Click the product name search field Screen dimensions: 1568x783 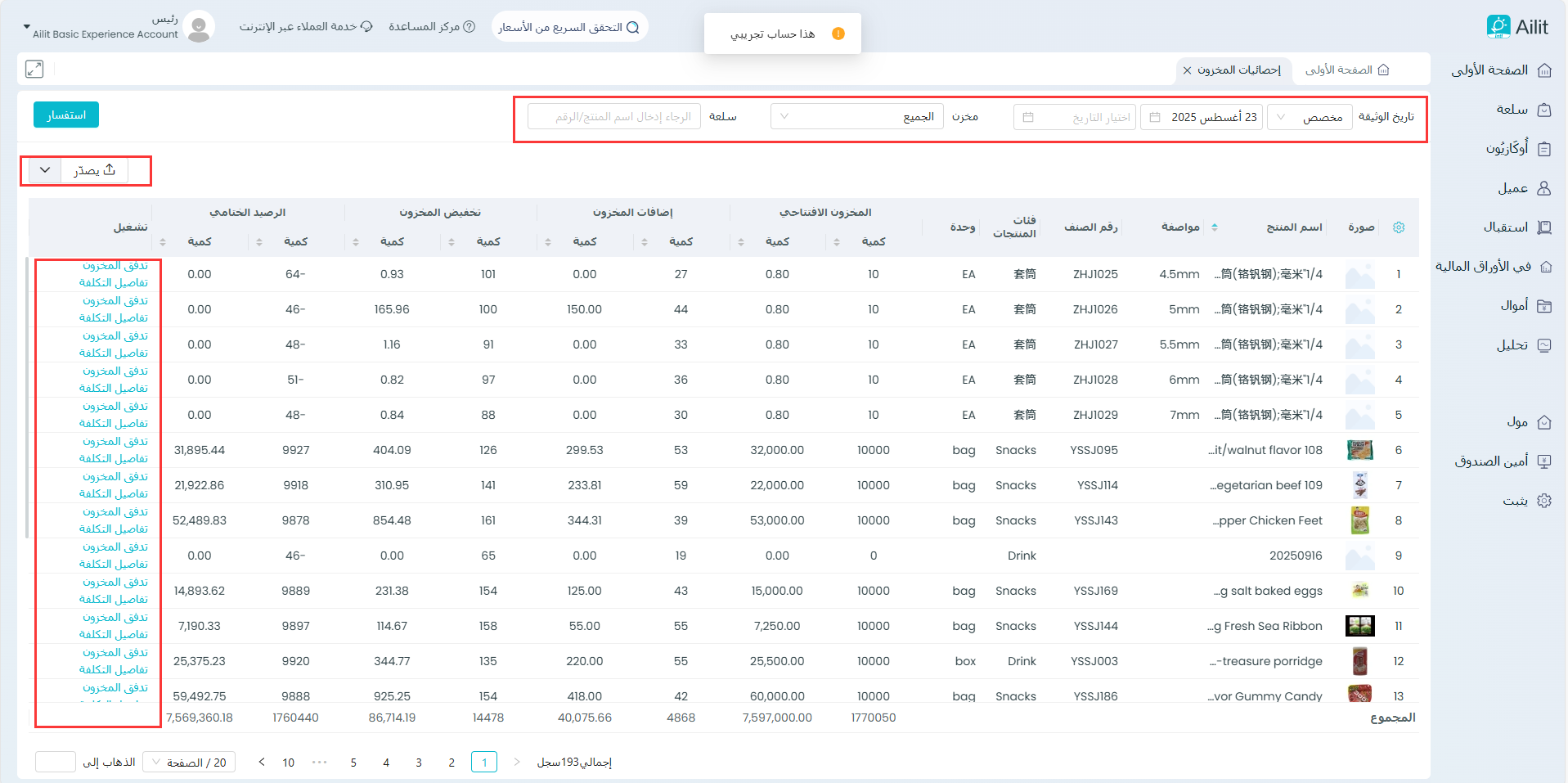tap(614, 117)
